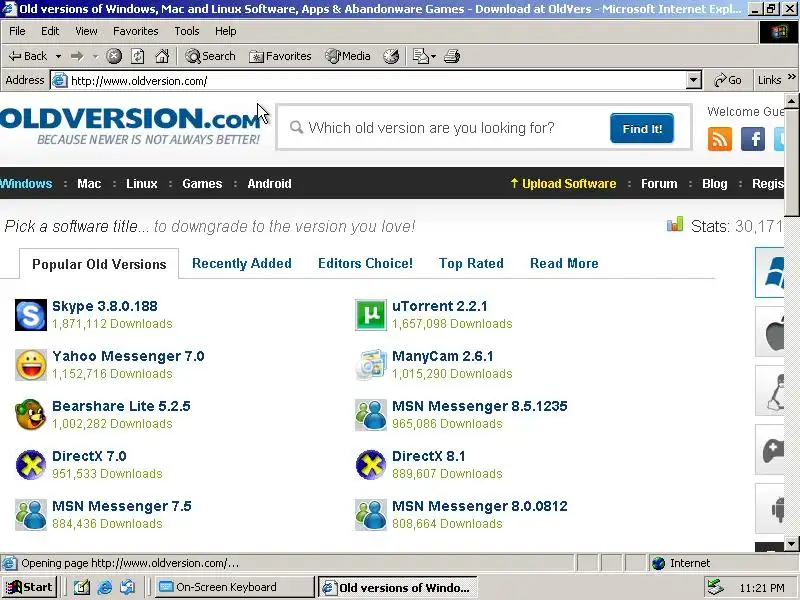Select the Windows navigation link
This screenshot has width=800, height=600.
26,184
